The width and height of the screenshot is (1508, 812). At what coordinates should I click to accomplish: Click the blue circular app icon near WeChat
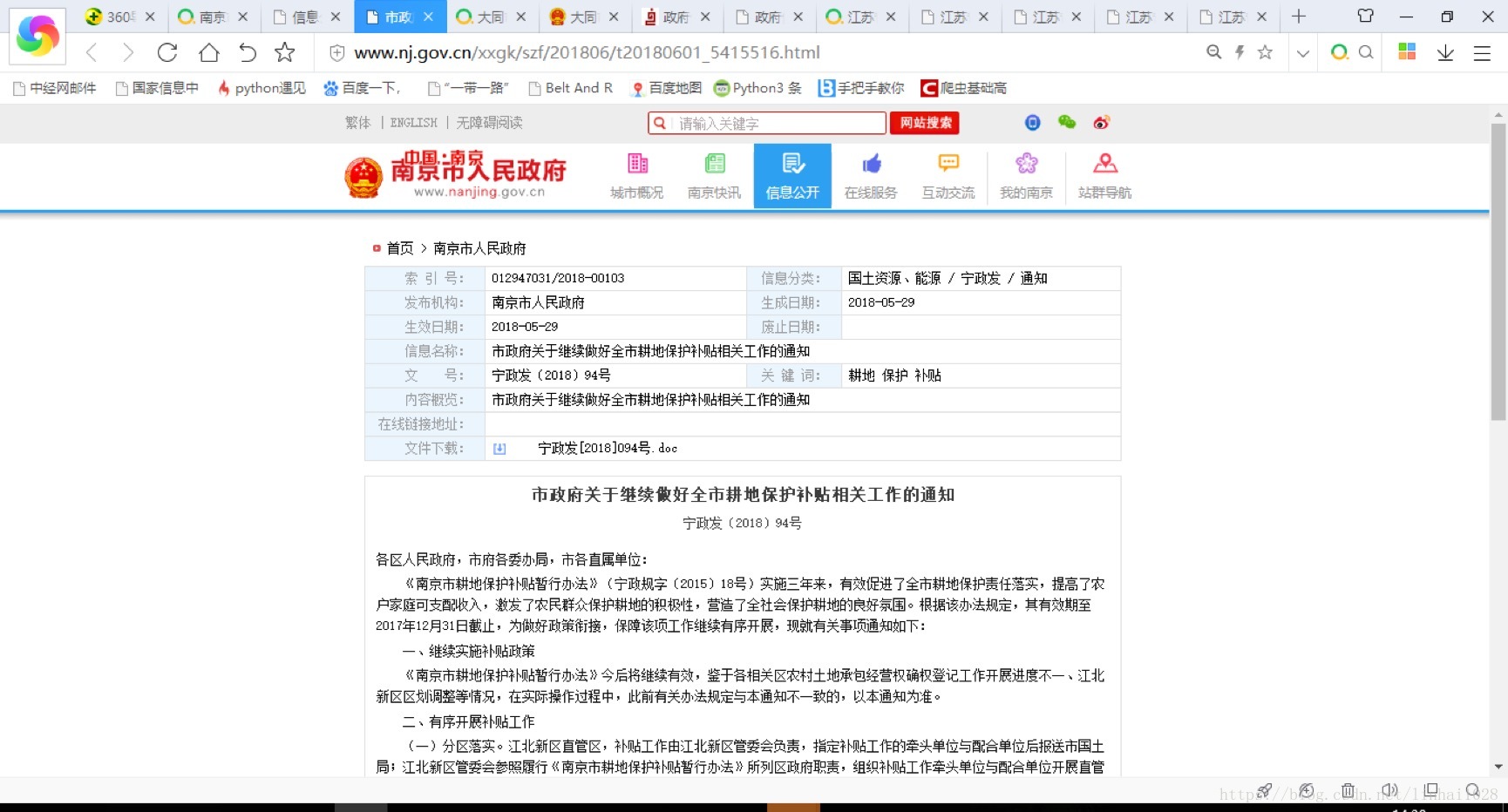[x=1033, y=123]
